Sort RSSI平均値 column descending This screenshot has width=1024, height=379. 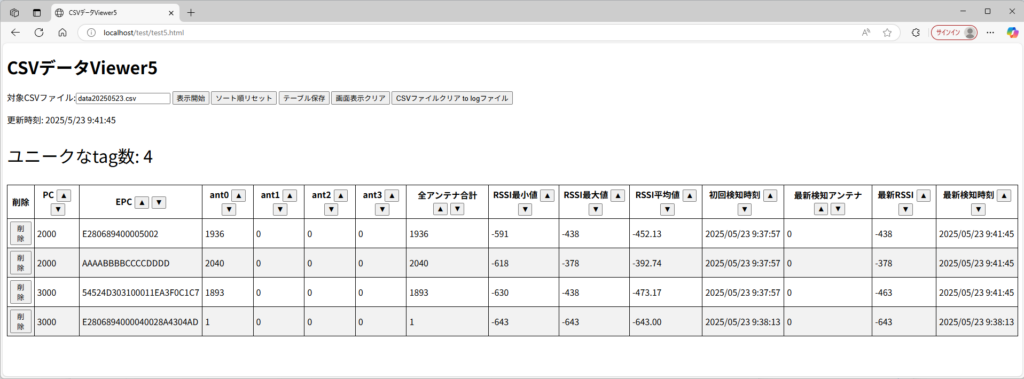666,210
